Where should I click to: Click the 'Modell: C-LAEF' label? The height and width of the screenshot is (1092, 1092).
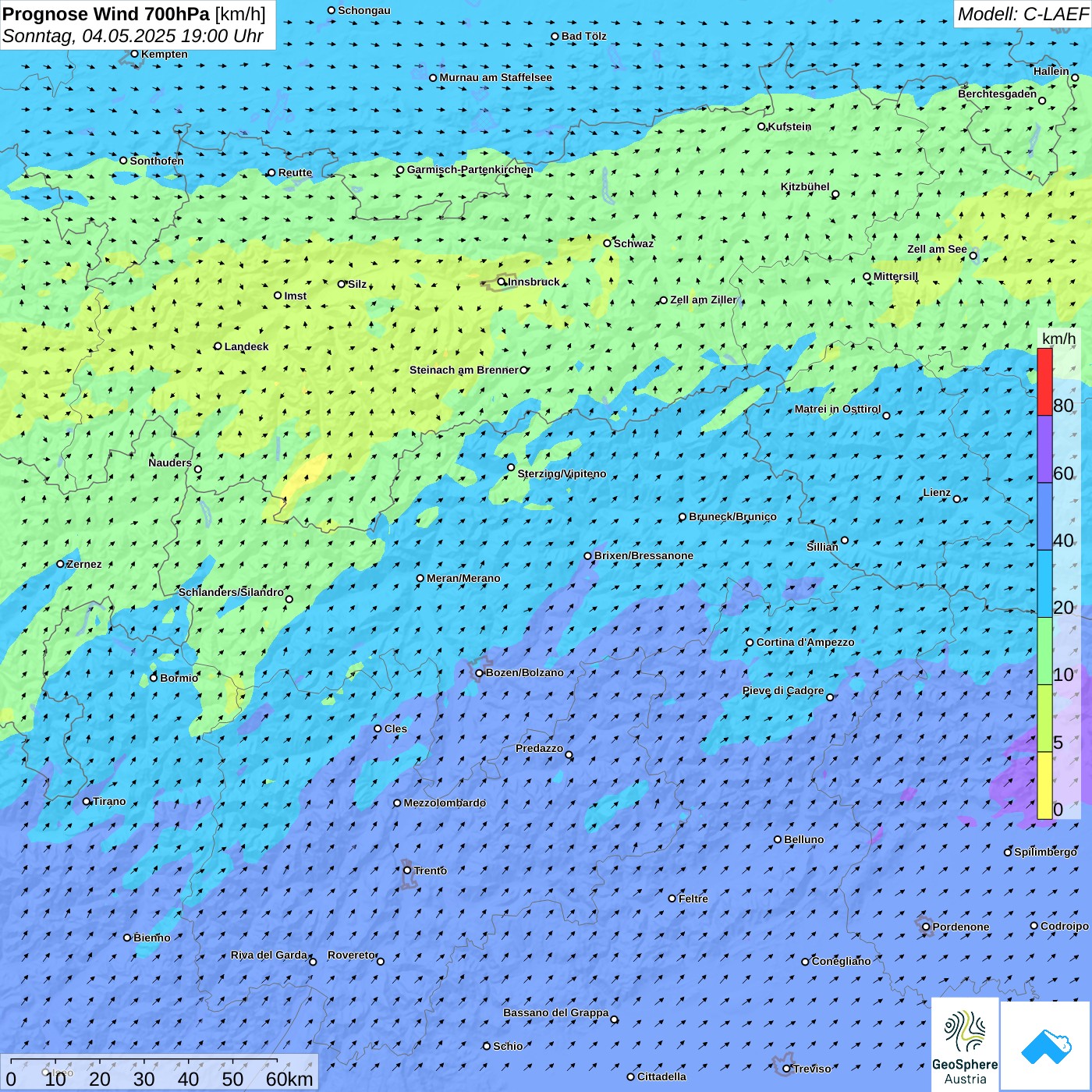[x=1023, y=14]
